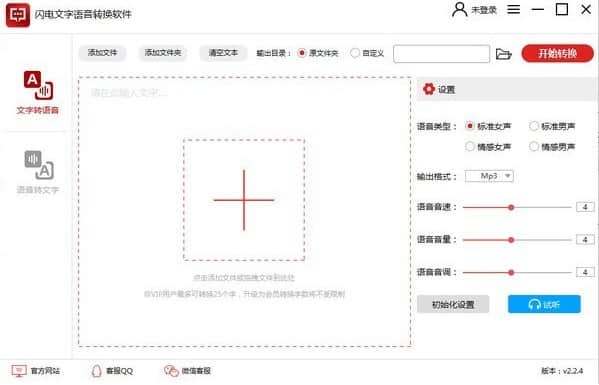Click the text input area placeholder
The height and width of the screenshot is (385, 599).
[129, 93]
